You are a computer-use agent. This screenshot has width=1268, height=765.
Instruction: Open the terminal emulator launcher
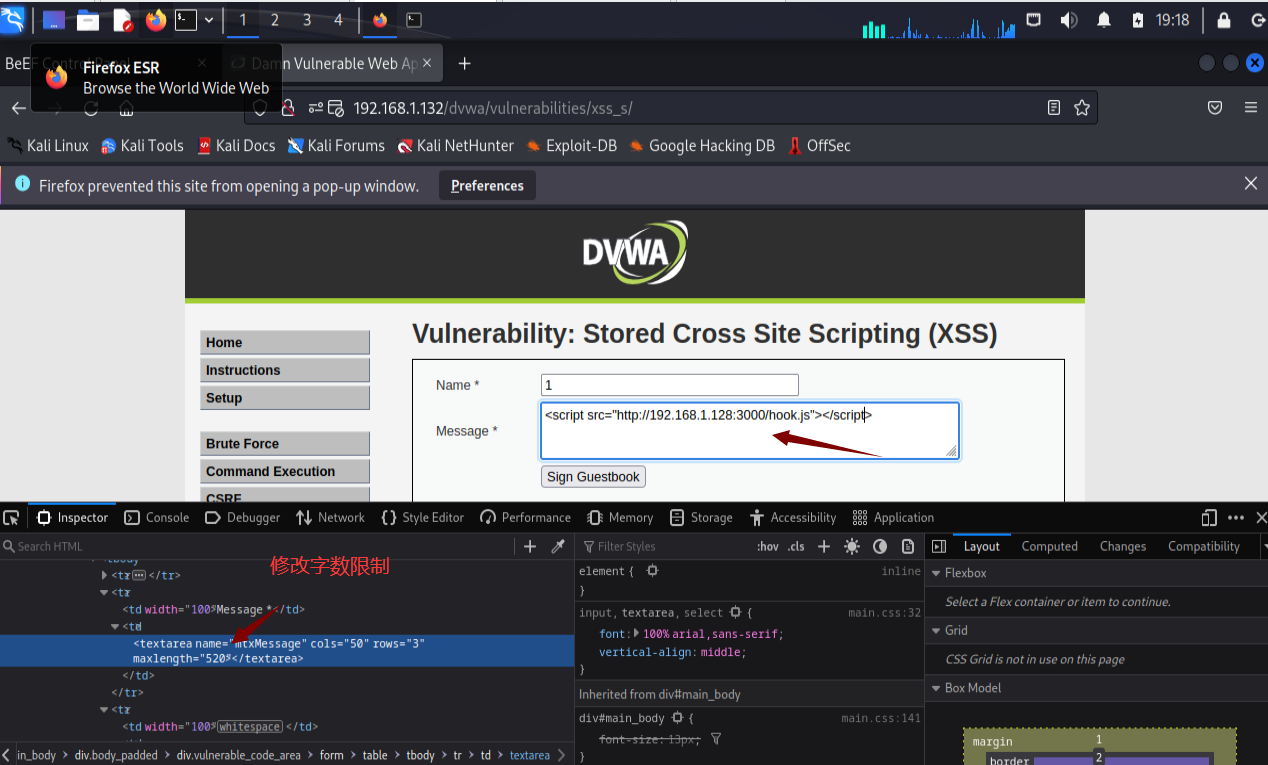click(186, 20)
